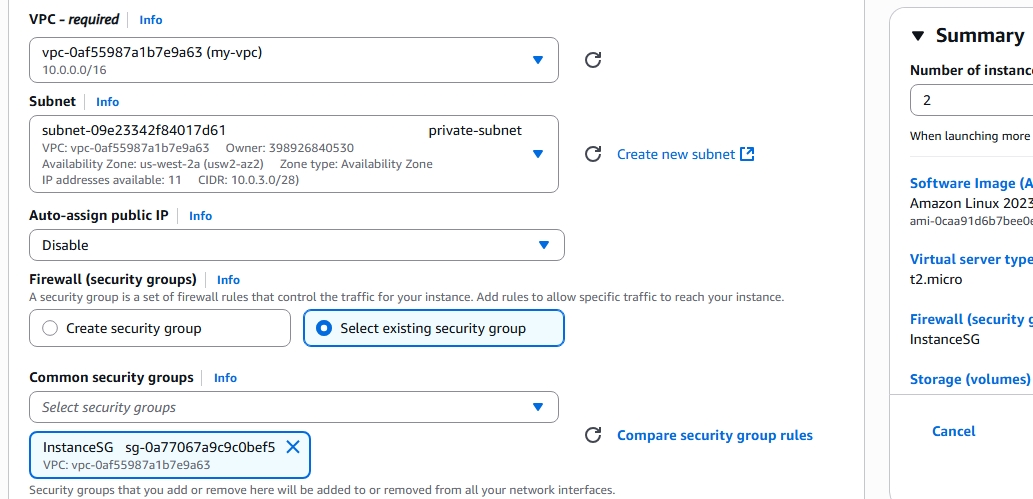Viewport: 1033px width, 499px height.
Task: Show Info for Auto-assign public IP
Action: tap(200, 216)
